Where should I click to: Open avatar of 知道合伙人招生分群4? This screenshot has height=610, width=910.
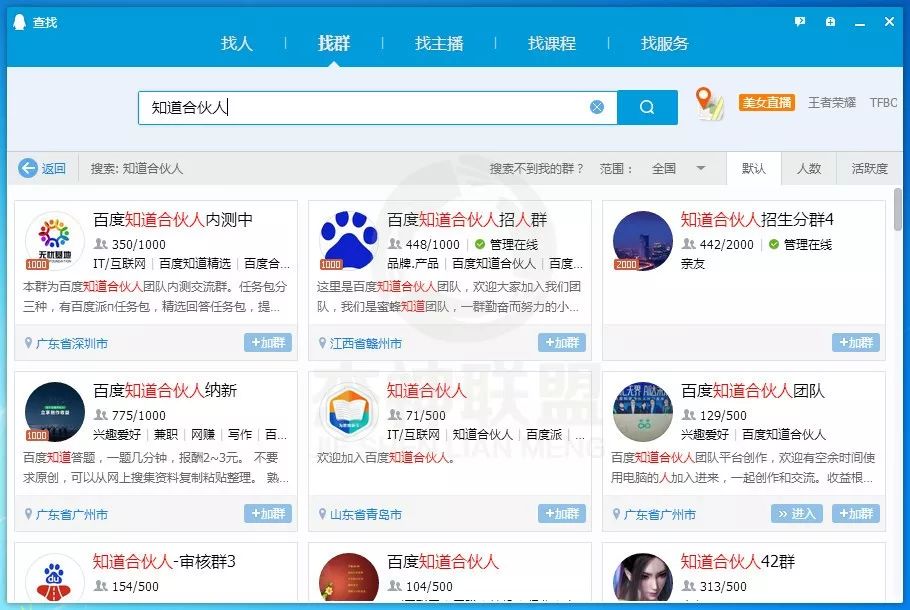pyautogui.click(x=643, y=240)
